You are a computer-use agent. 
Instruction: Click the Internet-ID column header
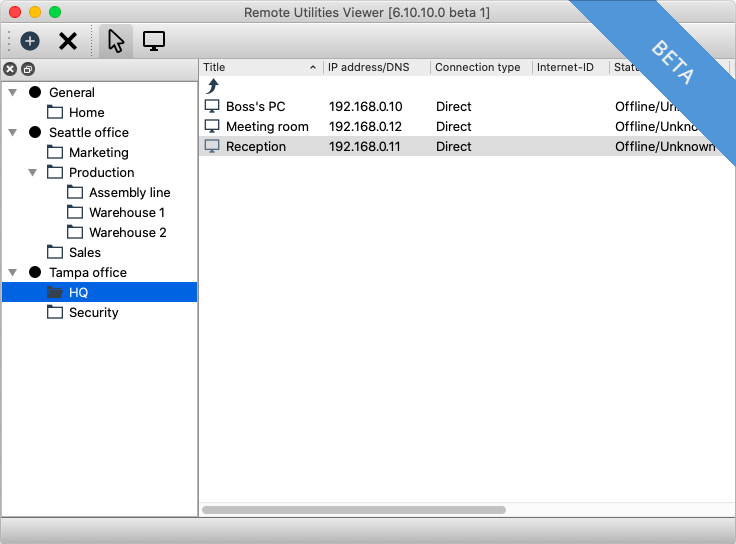tap(565, 67)
